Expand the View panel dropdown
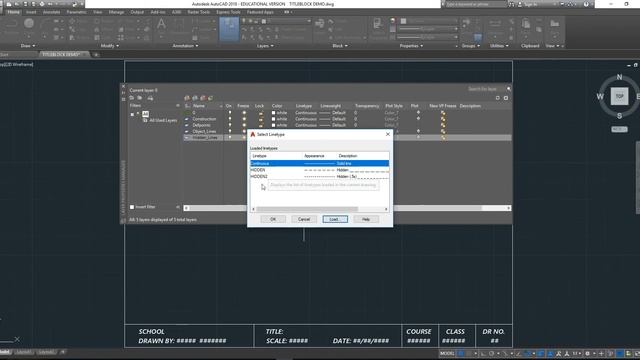The image size is (640, 360). [553, 46]
